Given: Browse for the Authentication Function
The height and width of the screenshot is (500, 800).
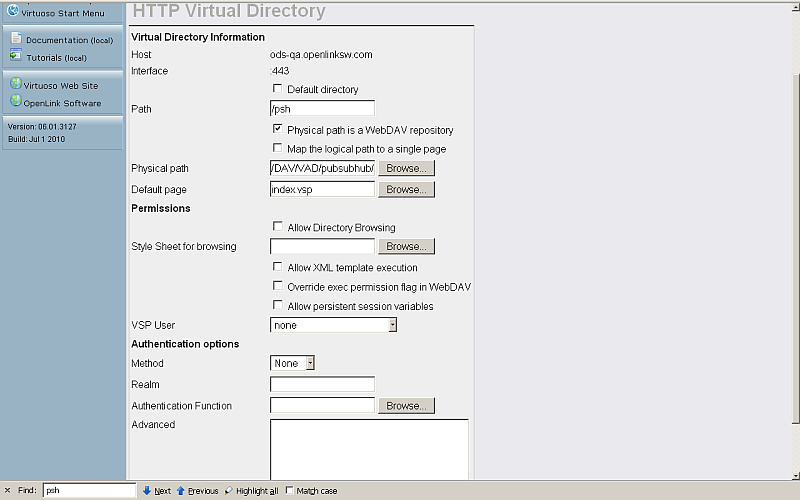Looking at the screenshot, I should [406, 406].
